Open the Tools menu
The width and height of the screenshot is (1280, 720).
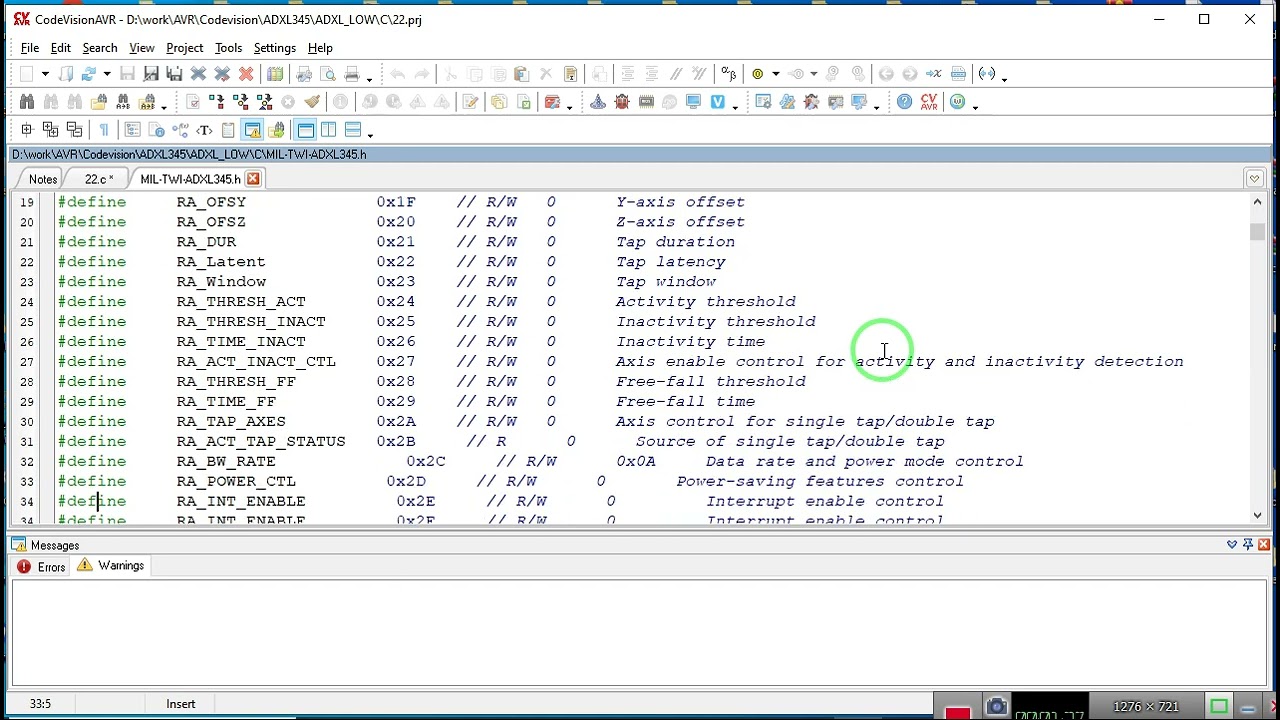pos(228,48)
